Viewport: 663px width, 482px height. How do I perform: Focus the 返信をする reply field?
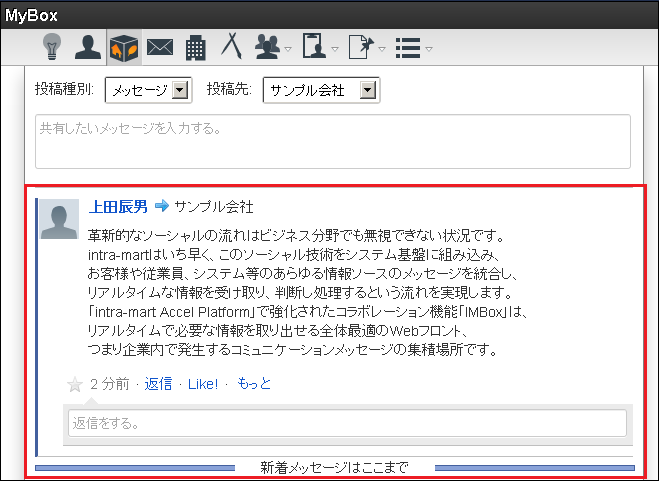[x=347, y=423]
